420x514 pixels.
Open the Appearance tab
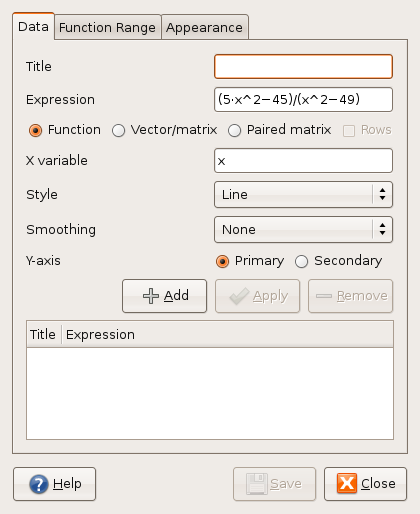[204, 27]
